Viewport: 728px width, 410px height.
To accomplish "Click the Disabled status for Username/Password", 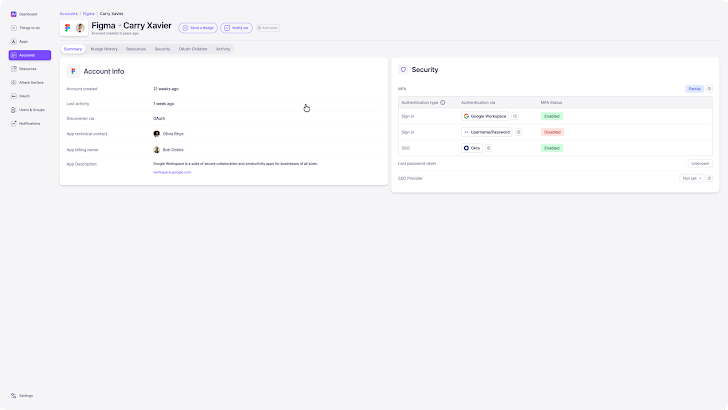I will (x=551, y=132).
